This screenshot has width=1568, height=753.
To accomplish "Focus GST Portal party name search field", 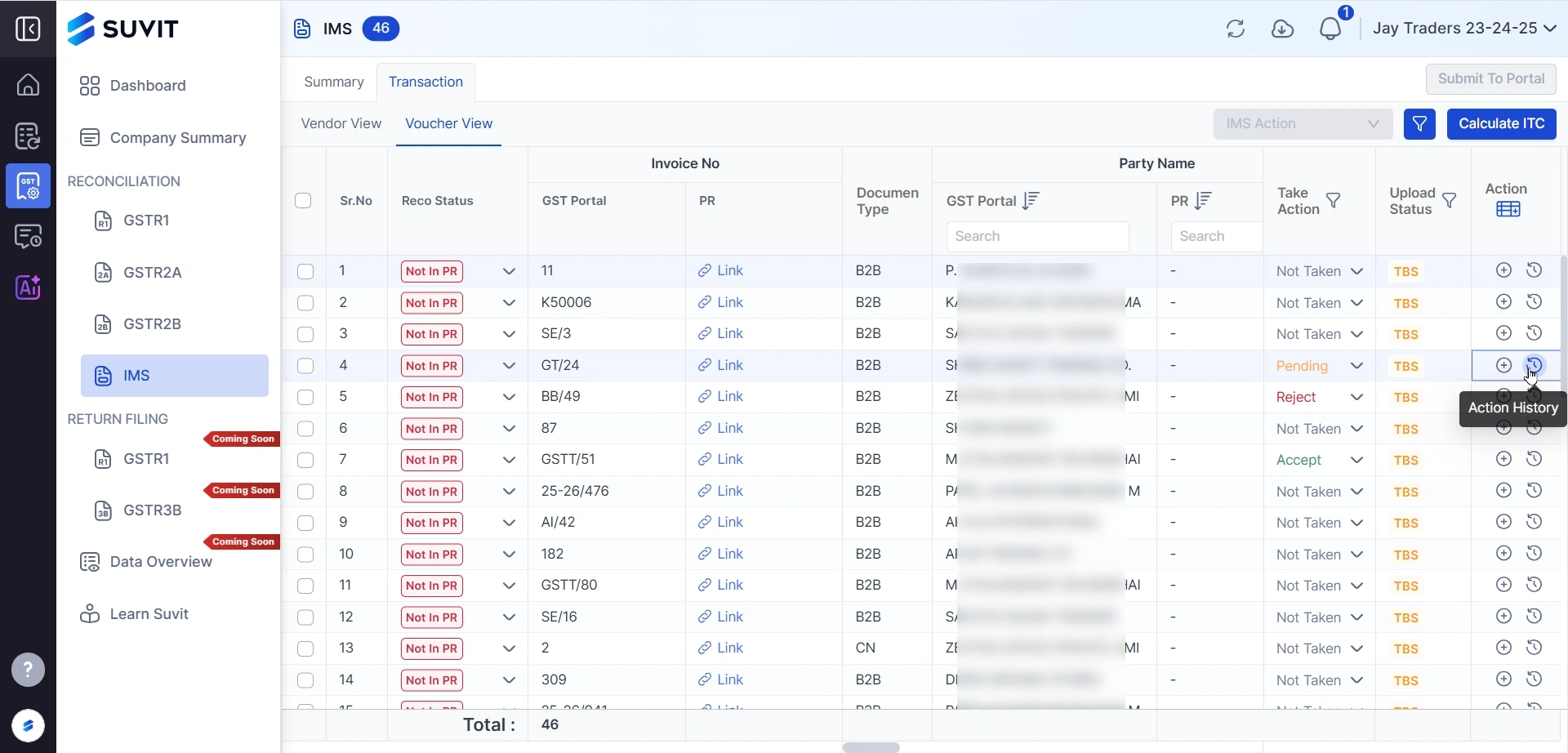I will pyautogui.click(x=1037, y=237).
